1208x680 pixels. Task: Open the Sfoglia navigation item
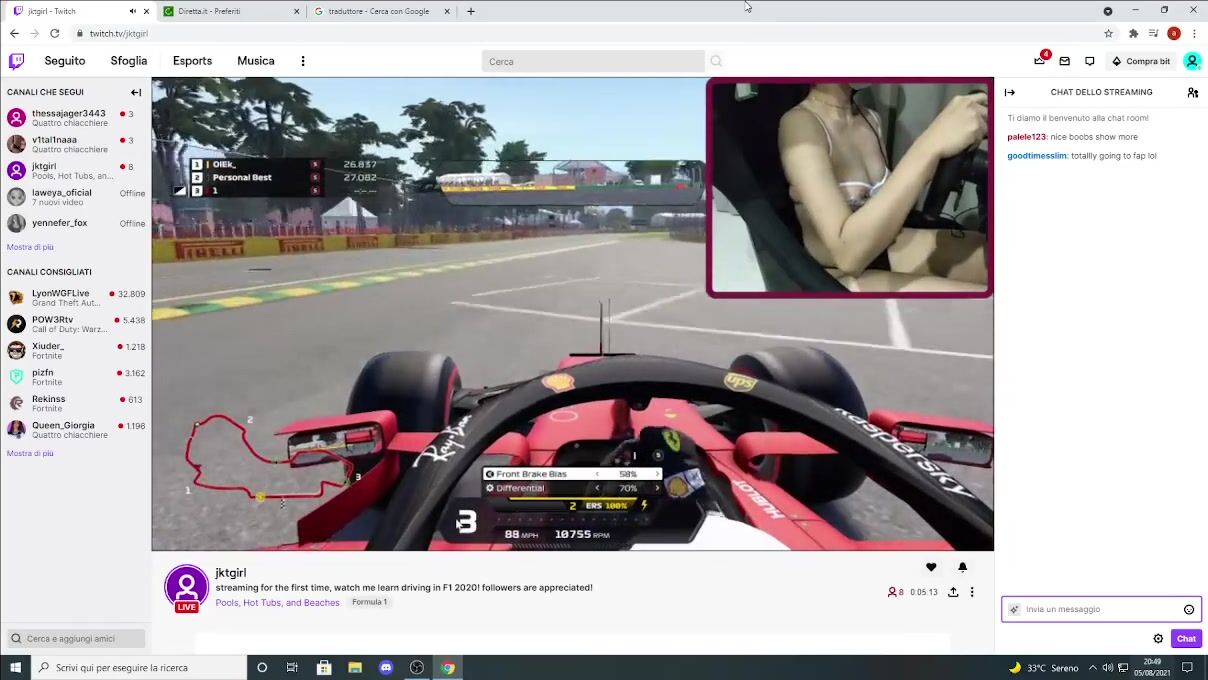pyautogui.click(x=129, y=61)
